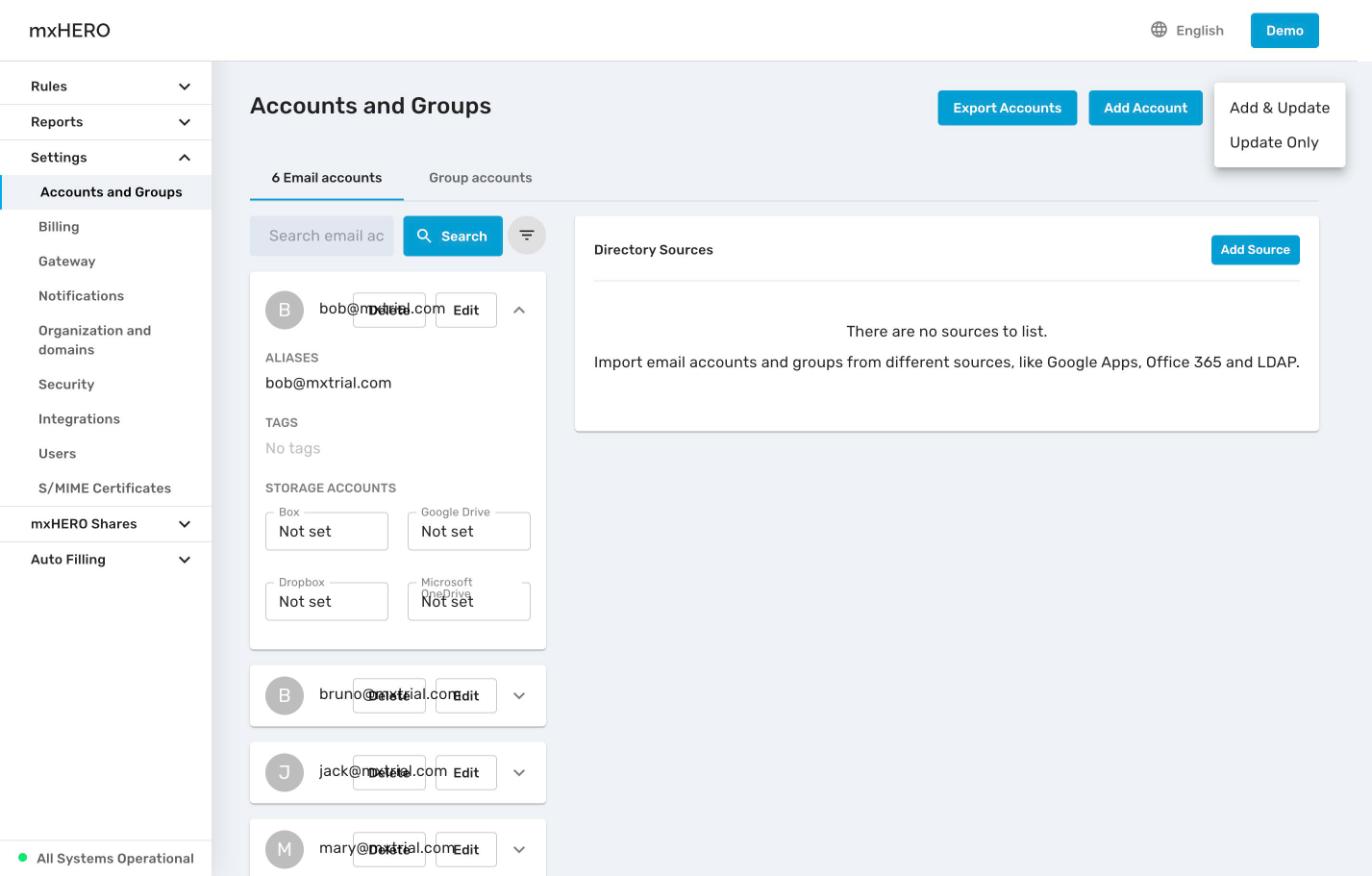Click the J avatar for jack@mxtrial.com

click(284, 772)
